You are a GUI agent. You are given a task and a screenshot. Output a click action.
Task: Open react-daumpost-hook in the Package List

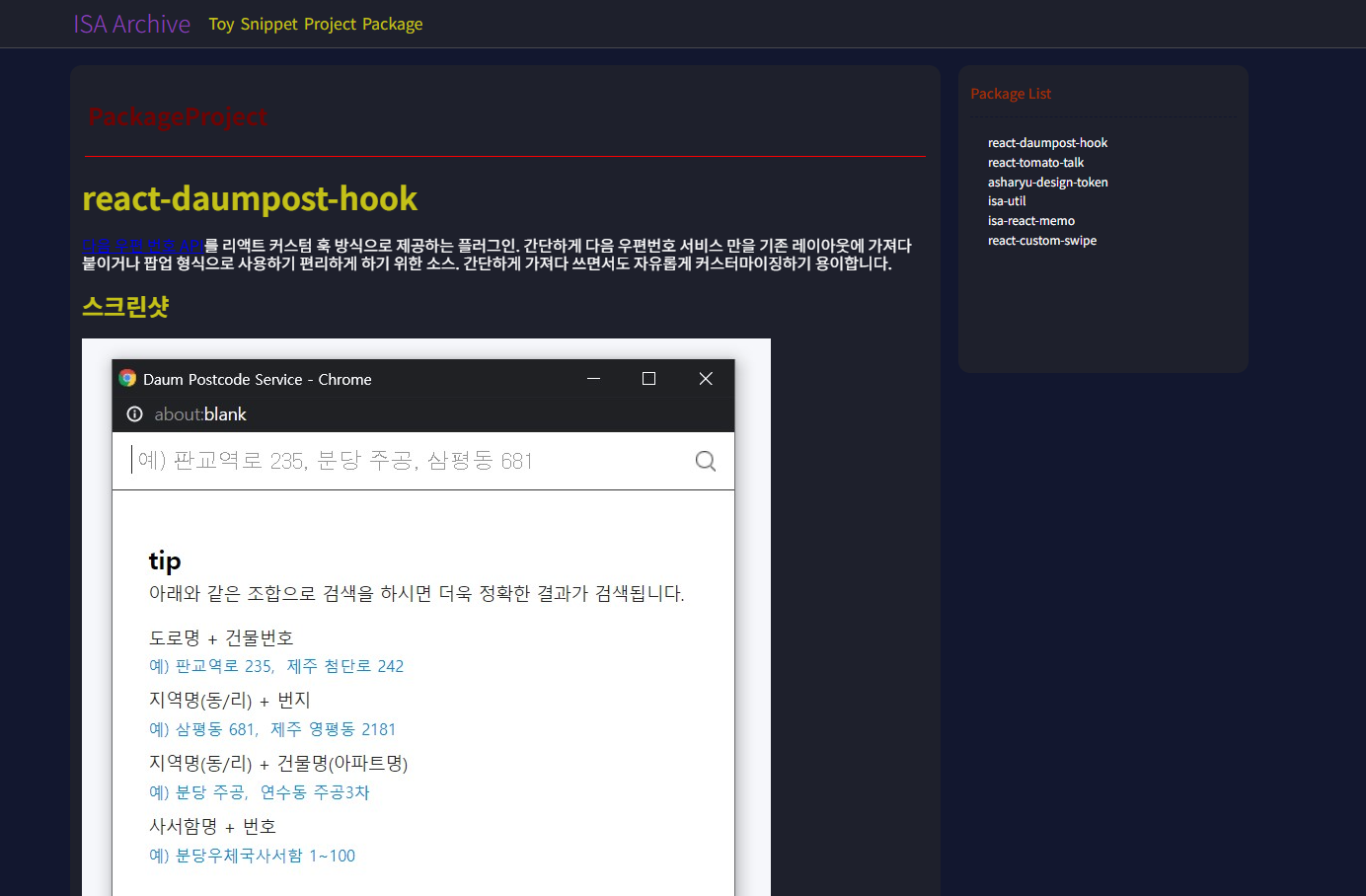coord(1047,143)
